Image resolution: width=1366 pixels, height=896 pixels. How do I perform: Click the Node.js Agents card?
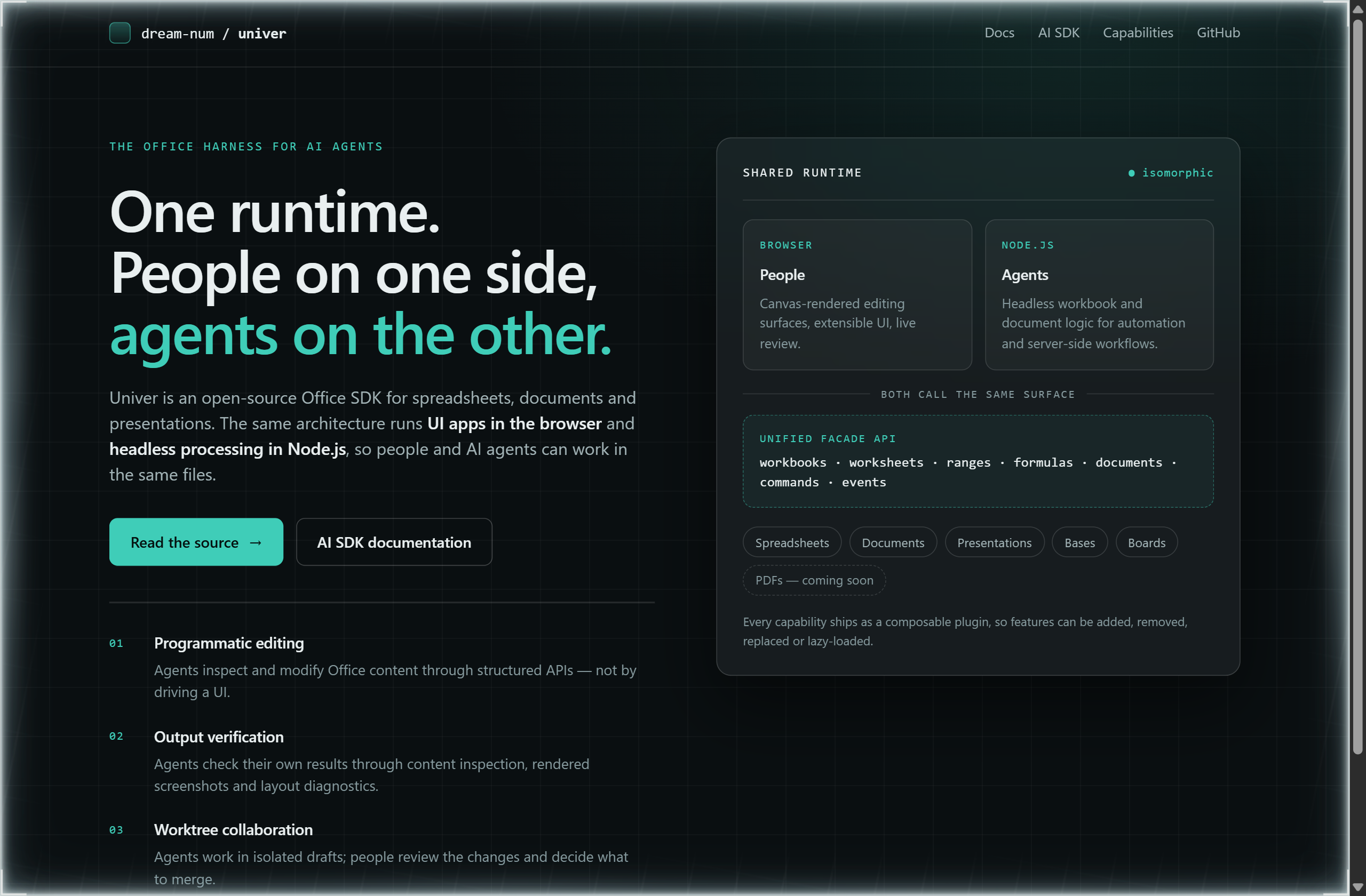pyautogui.click(x=1099, y=295)
